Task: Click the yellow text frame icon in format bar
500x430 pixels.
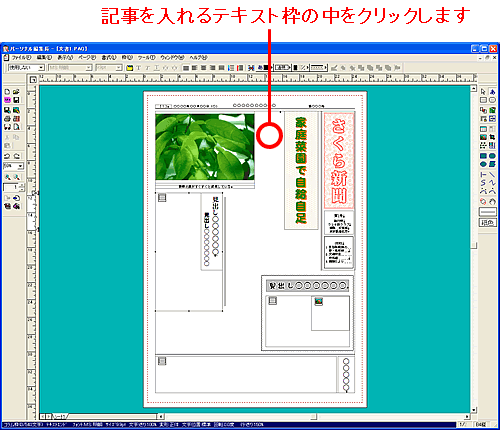Action: point(130,68)
